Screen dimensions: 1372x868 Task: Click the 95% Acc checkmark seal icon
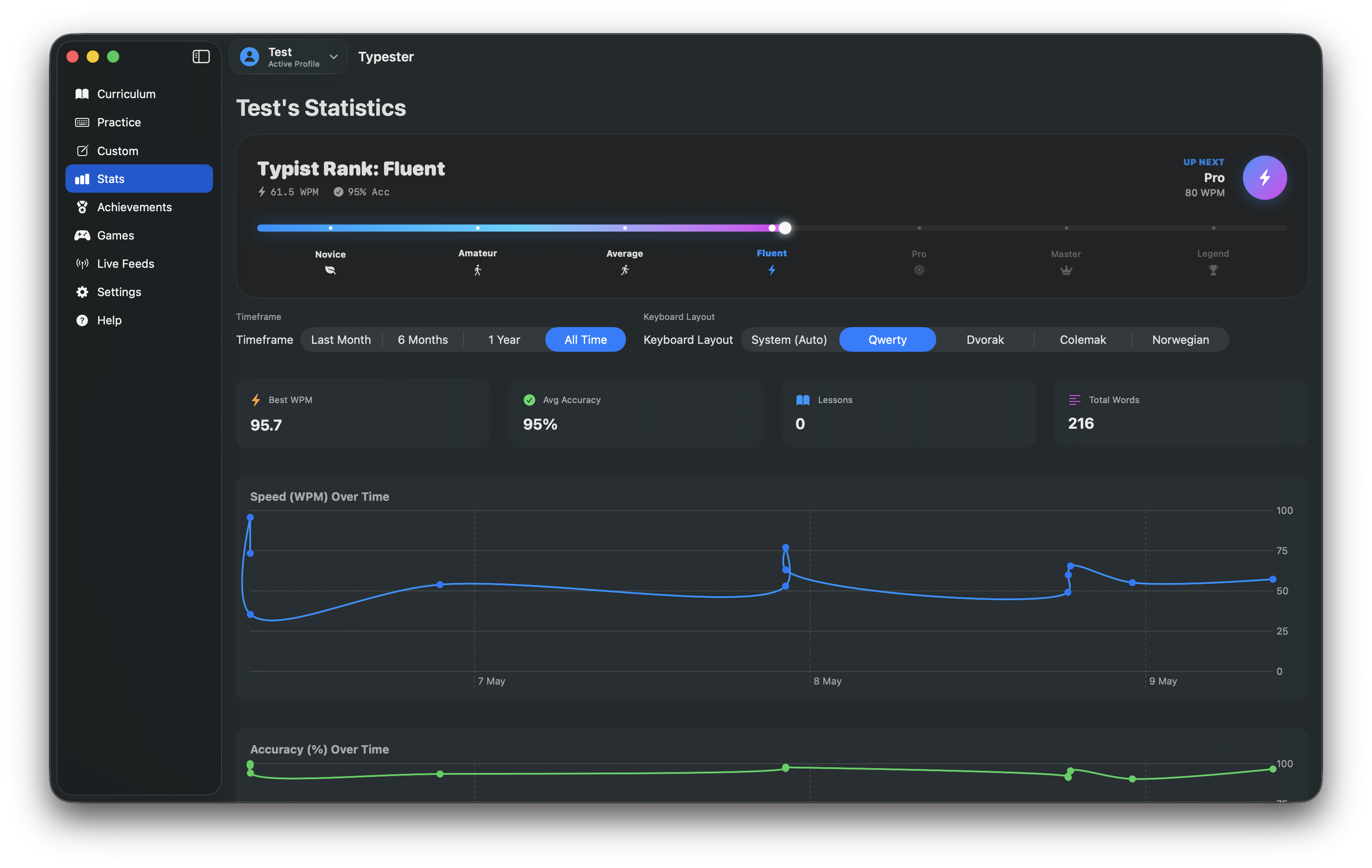pos(338,192)
